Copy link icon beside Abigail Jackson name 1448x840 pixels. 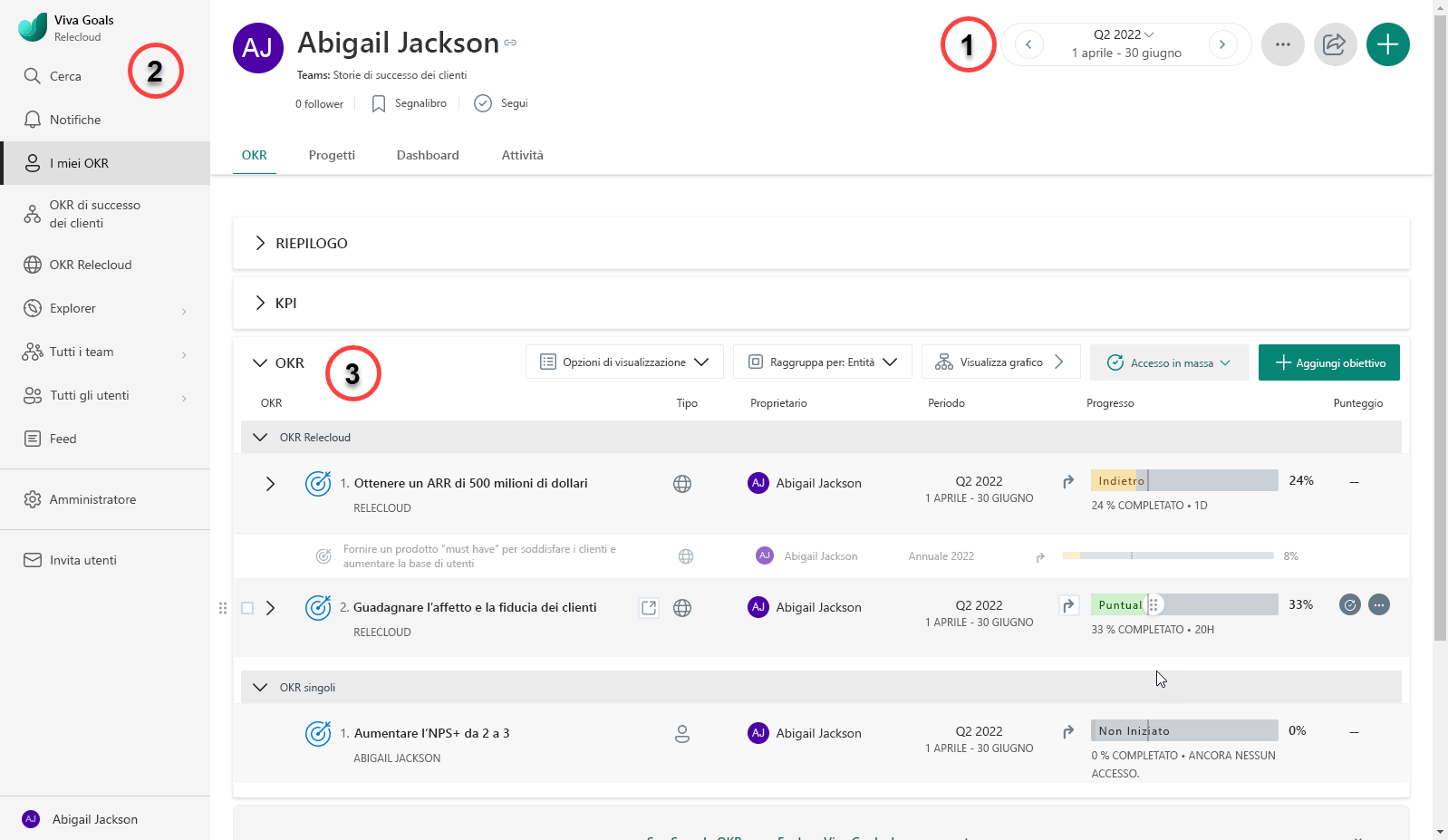pos(510,43)
